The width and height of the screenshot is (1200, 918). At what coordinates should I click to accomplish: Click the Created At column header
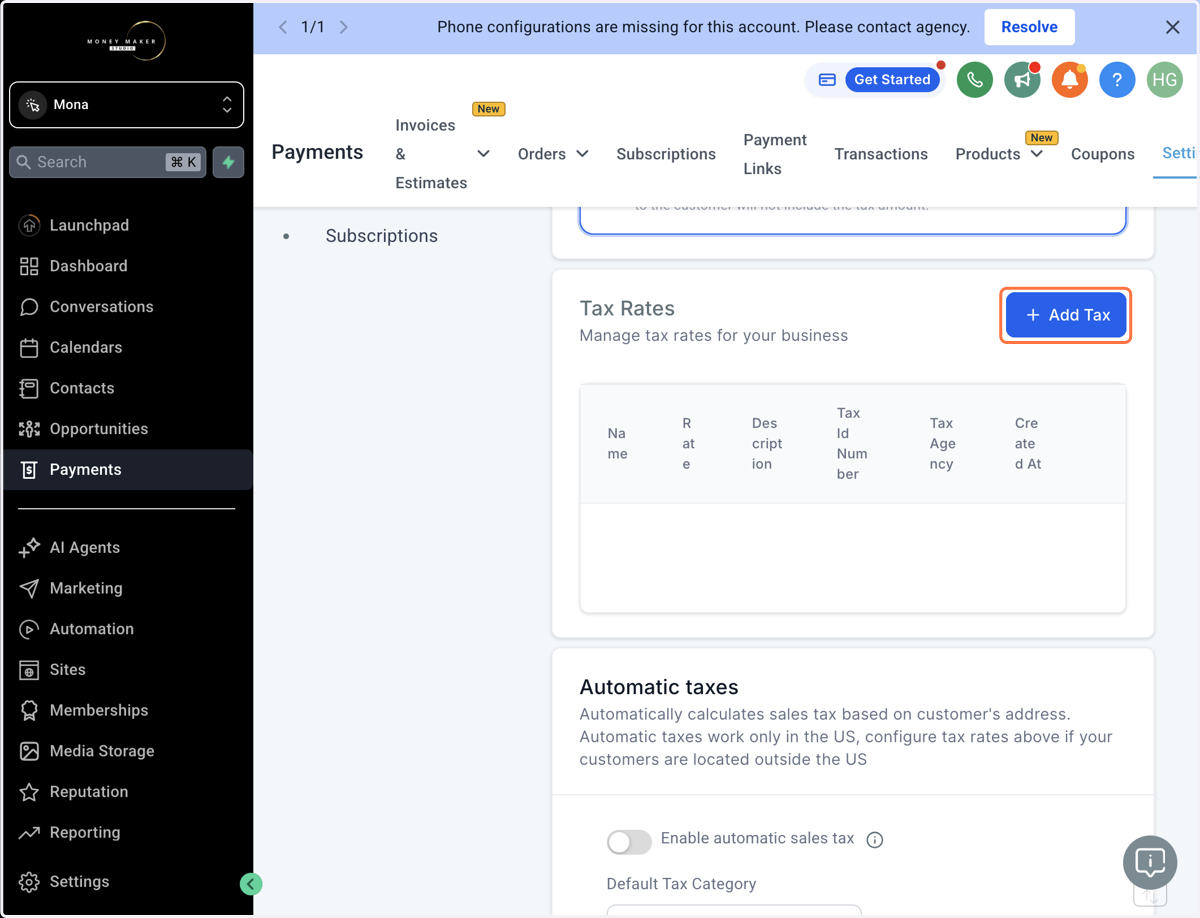(1028, 444)
